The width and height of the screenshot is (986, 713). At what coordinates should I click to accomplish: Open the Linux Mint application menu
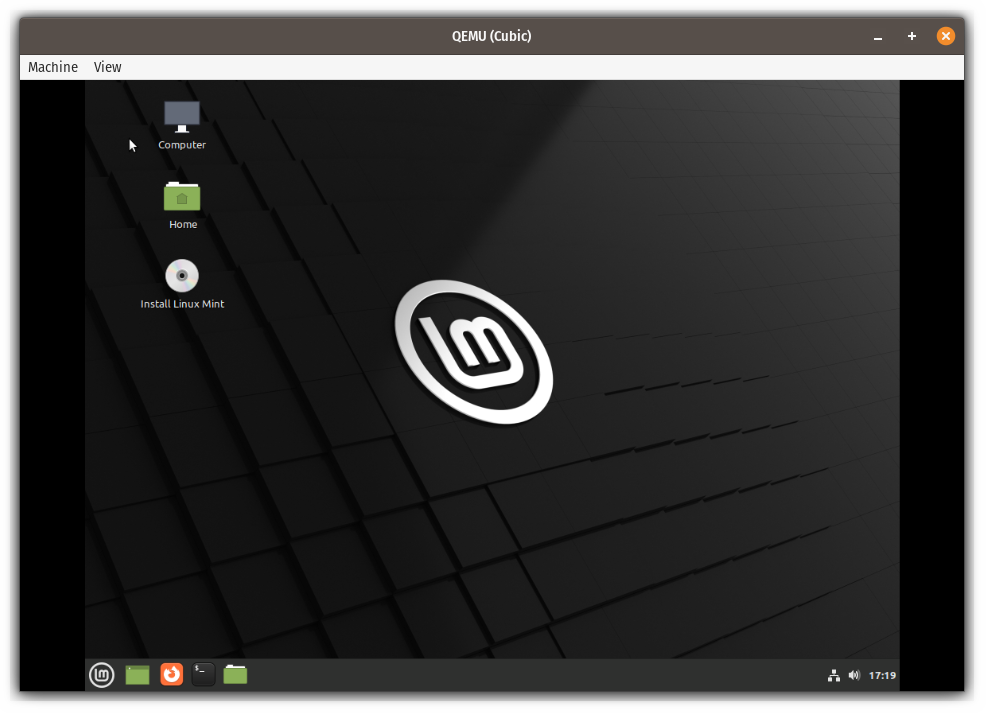point(101,674)
